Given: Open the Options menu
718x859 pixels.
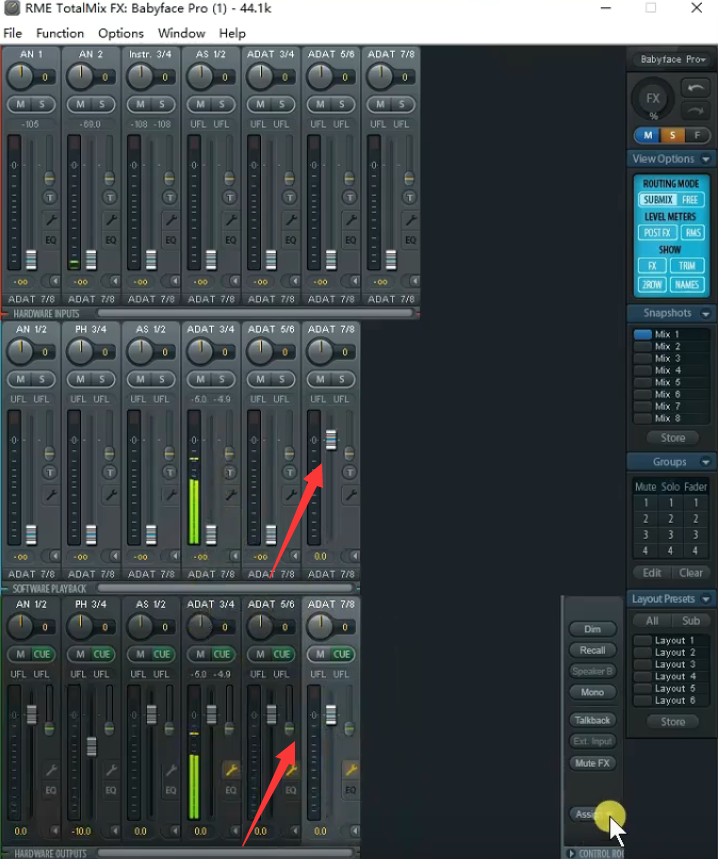Looking at the screenshot, I should tap(121, 33).
